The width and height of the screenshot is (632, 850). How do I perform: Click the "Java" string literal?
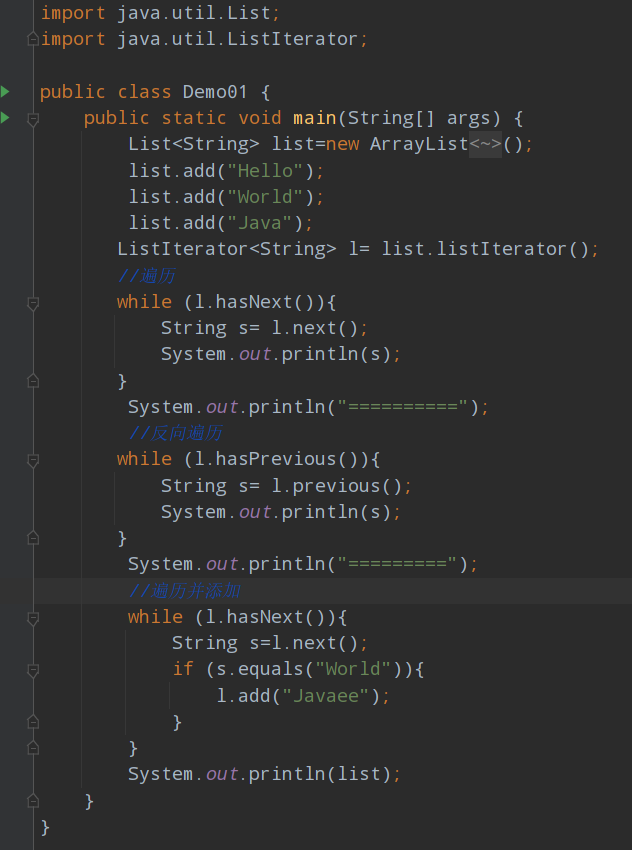pyautogui.click(x=260, y=223)
